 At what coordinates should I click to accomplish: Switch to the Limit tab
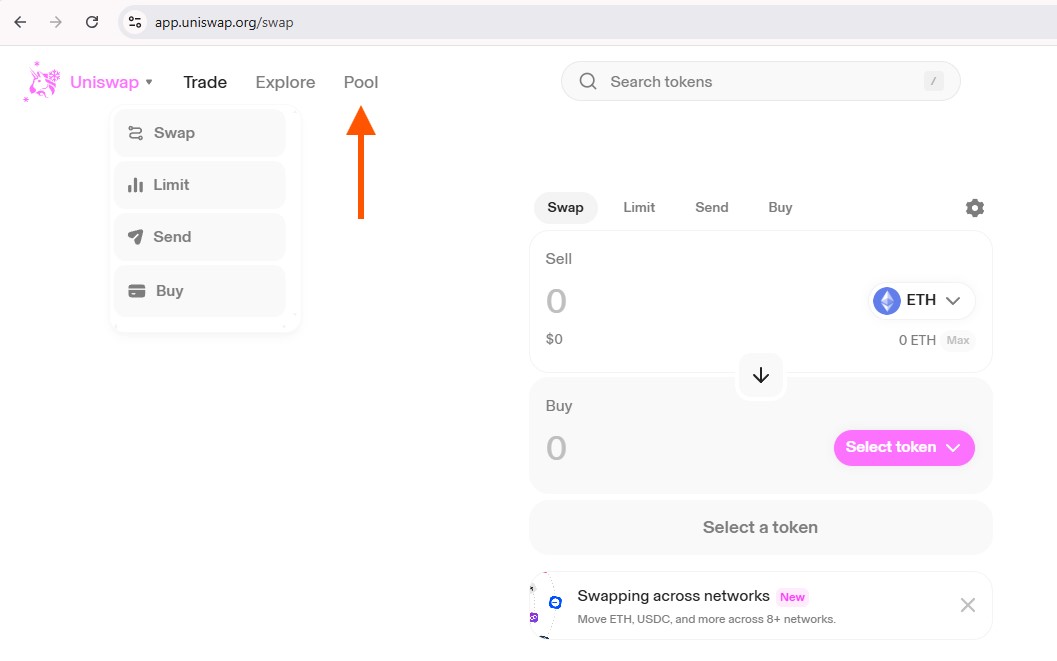639,208
